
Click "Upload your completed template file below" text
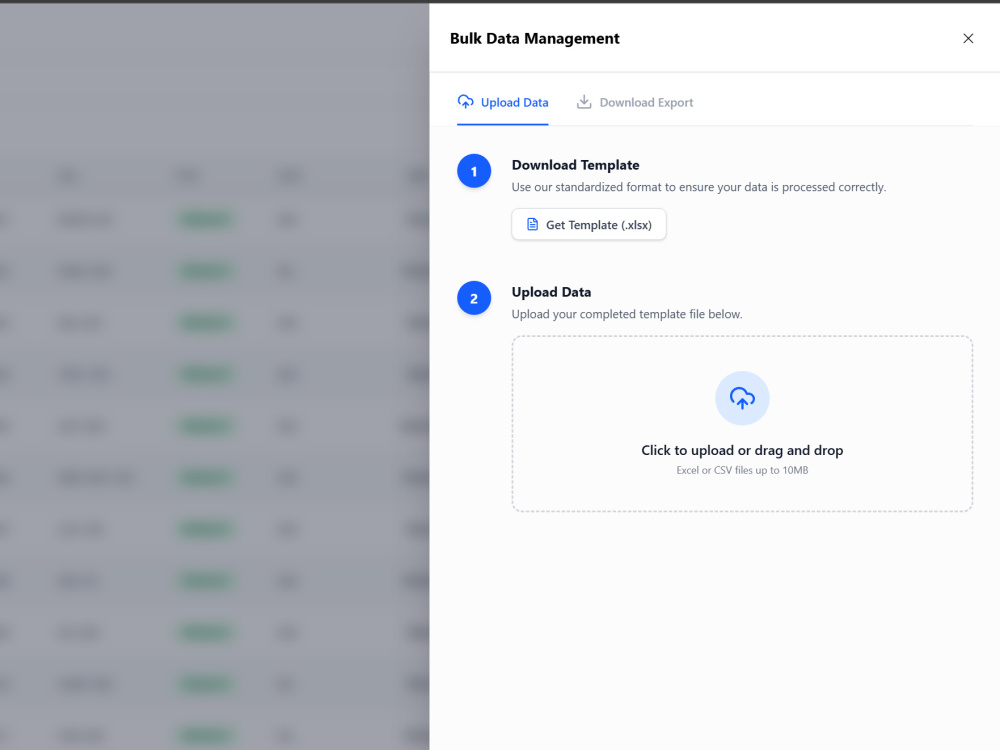click(627, 314)
